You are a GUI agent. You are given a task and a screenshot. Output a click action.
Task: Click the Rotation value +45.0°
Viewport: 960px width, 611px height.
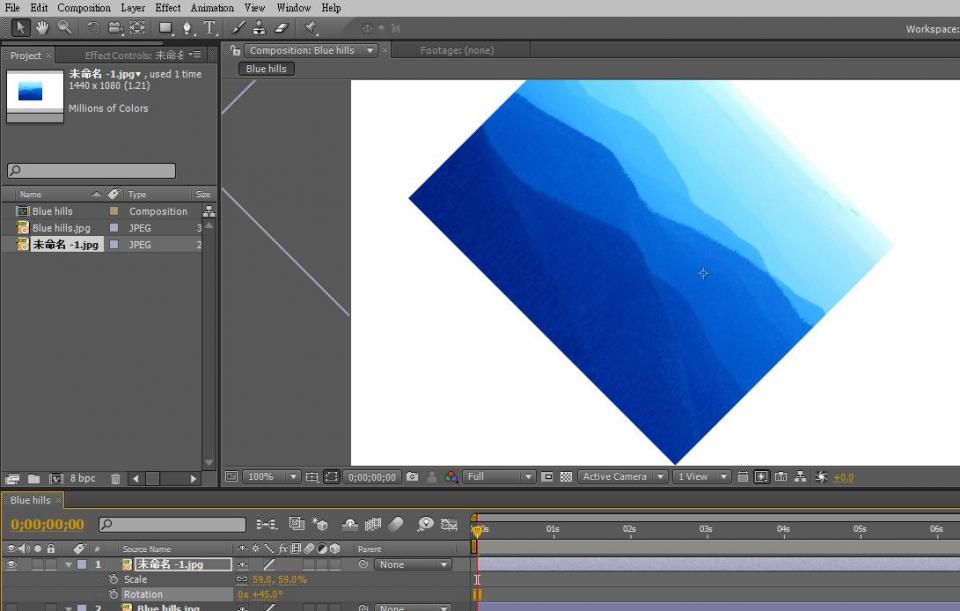(x=269, y=594)
